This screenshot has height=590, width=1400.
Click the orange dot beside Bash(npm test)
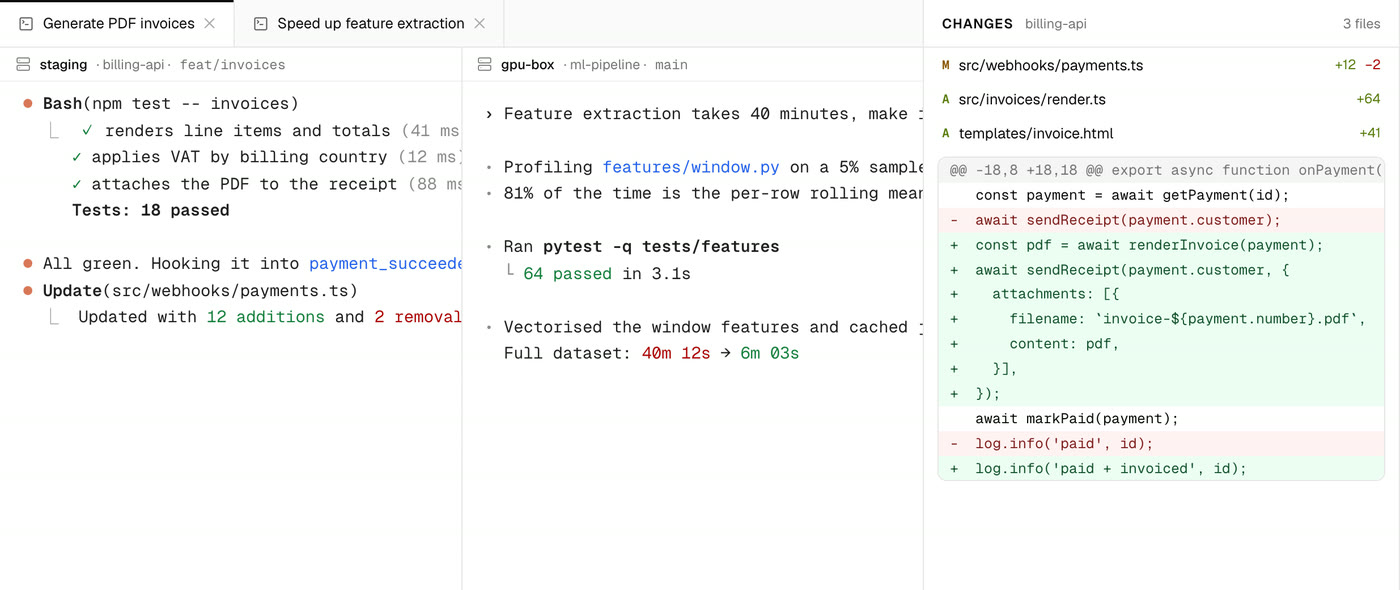click(x=28, y=104)
